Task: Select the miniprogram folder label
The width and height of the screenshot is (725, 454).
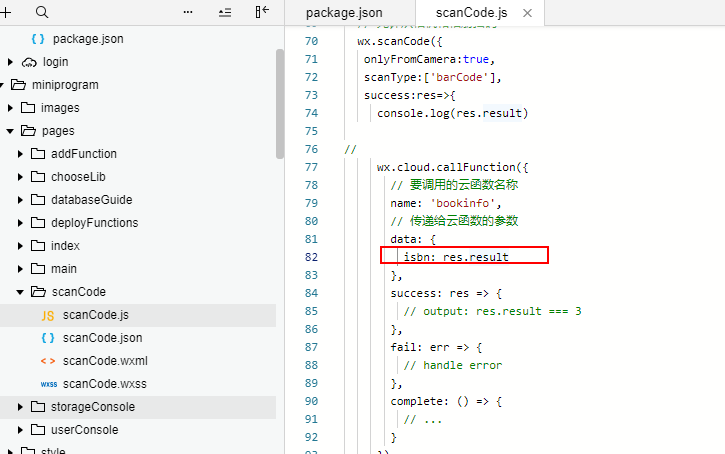Action: 65,85
